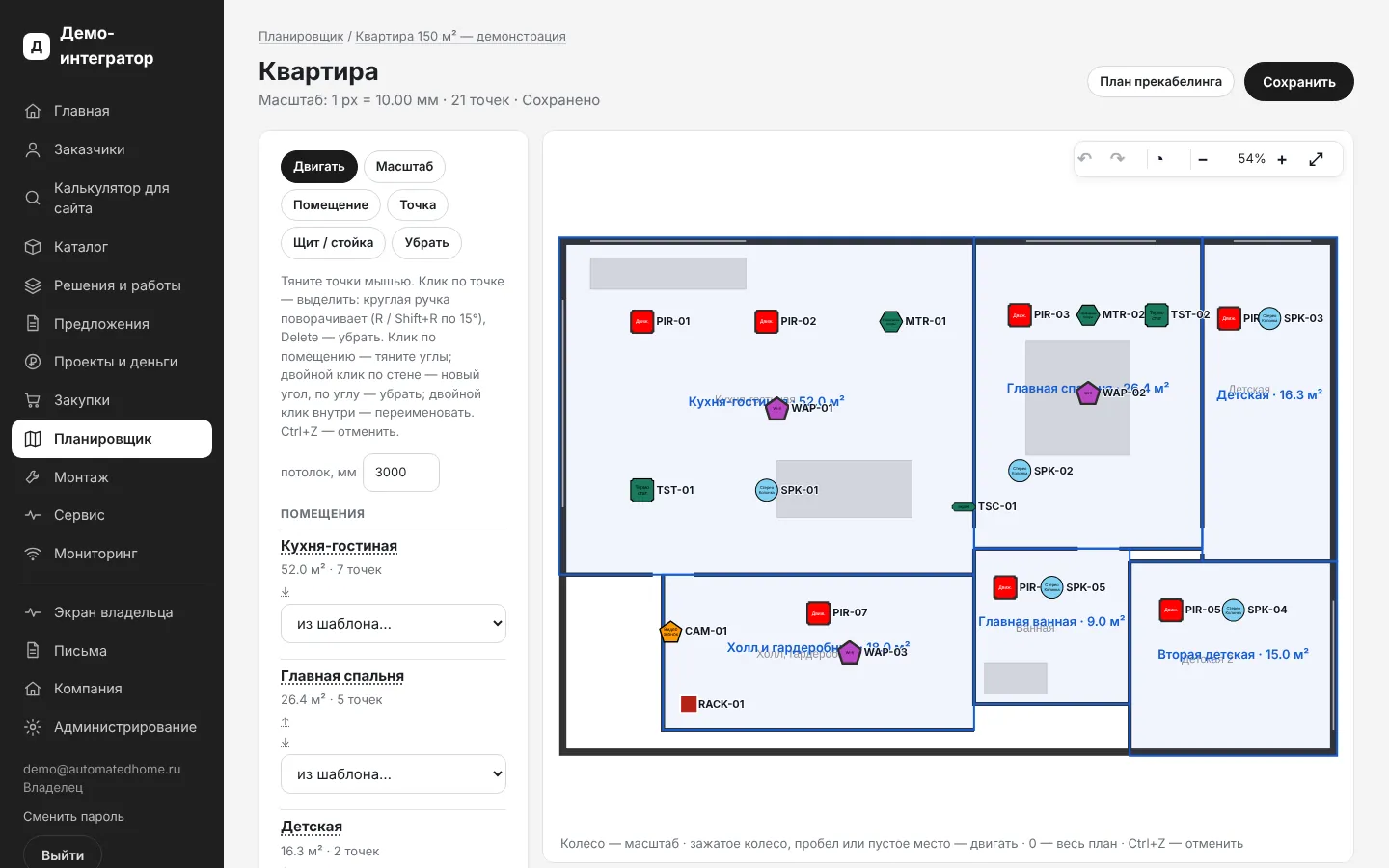This screenshot has width=1389, height=868.
Task: Open Администрирование in the sidebar
Action: coord(112,727)
